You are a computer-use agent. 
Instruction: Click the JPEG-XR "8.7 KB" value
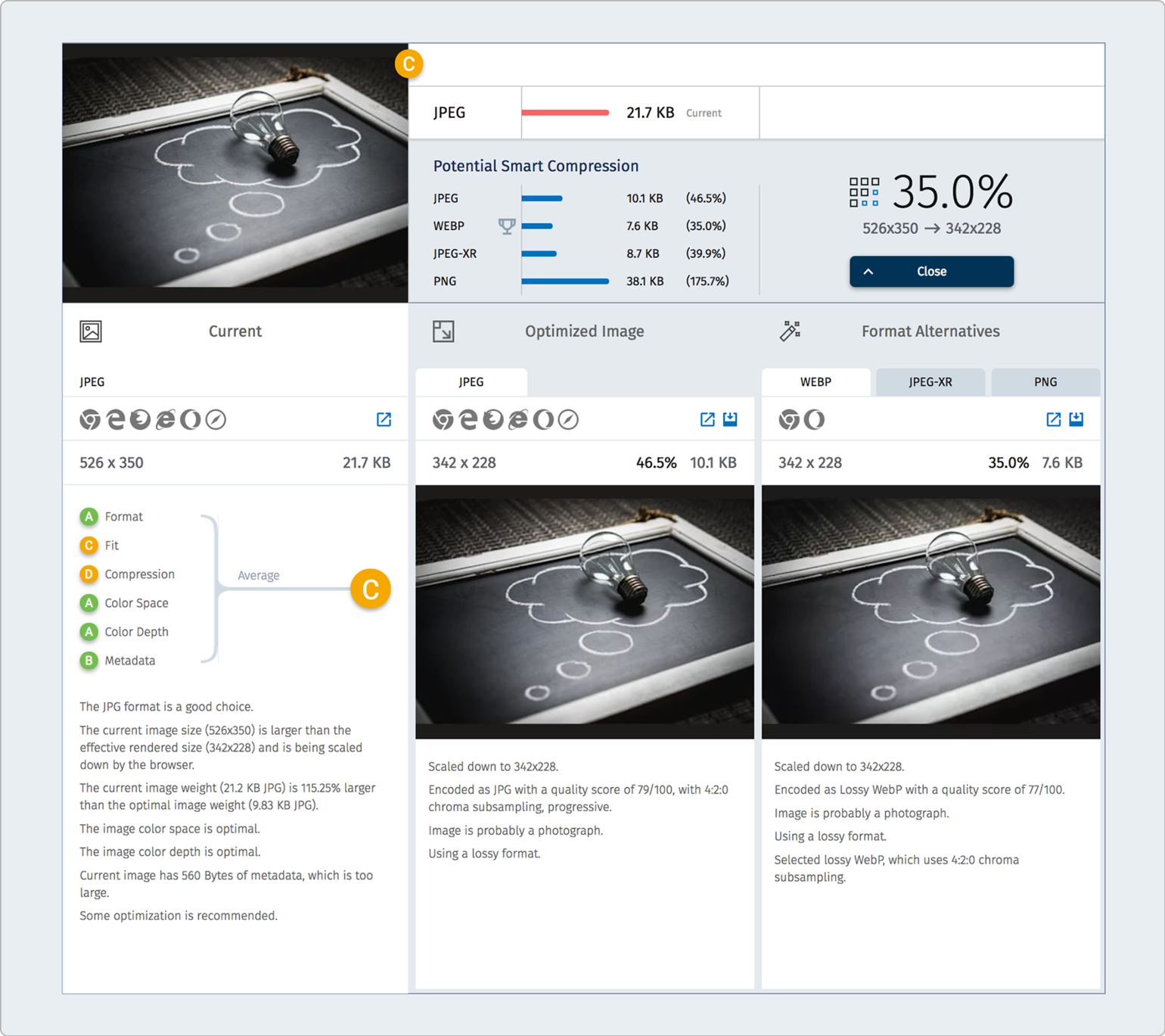tap(643, 254)
